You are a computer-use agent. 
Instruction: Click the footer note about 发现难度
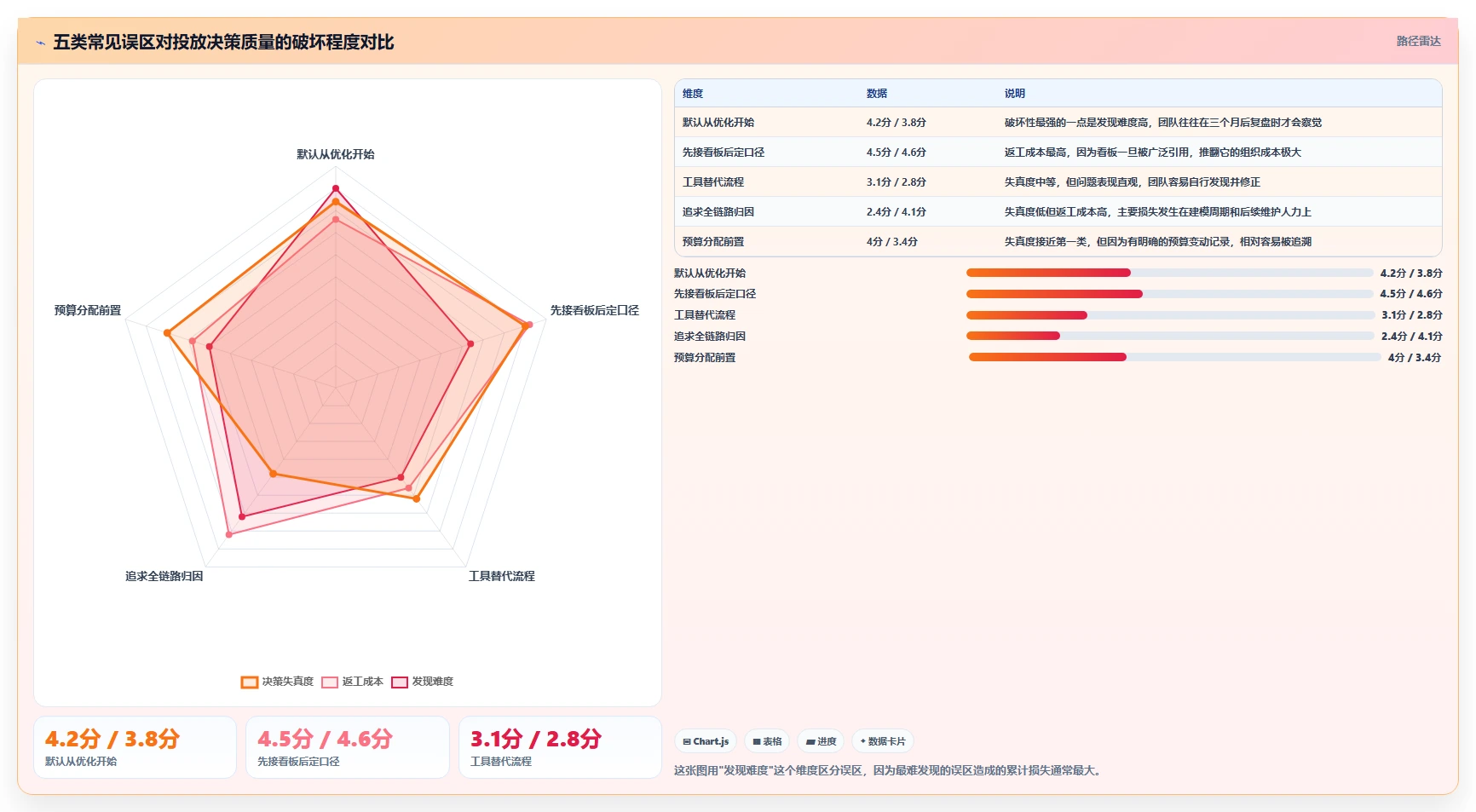(x=889, y=770)
